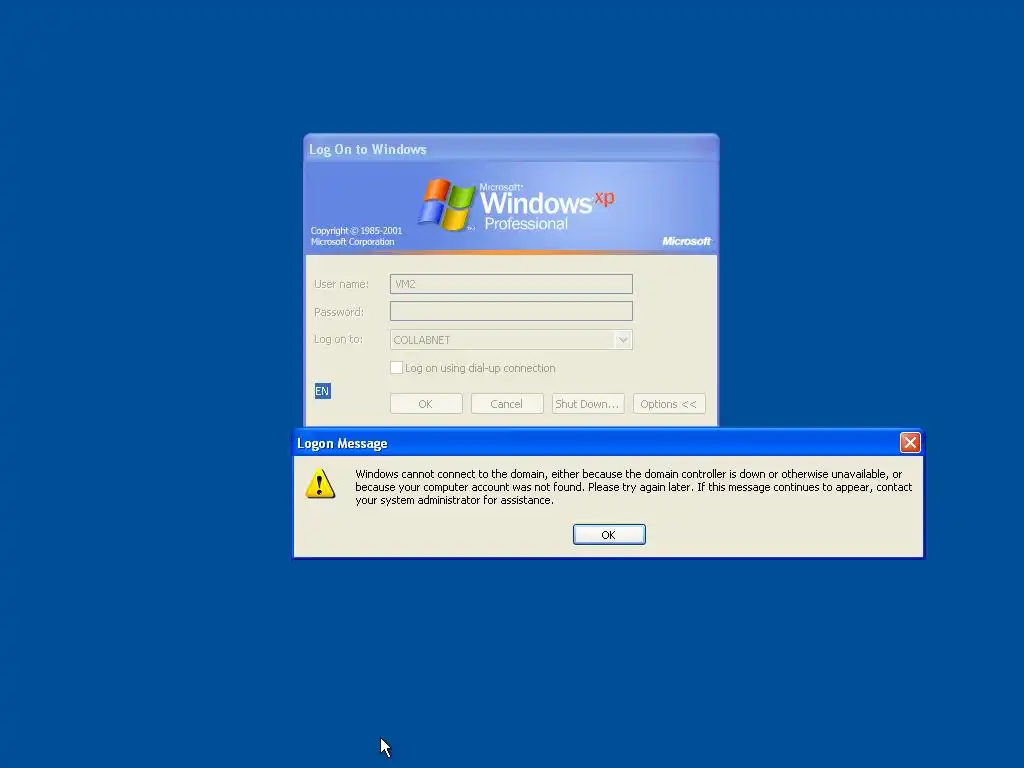1024x768 pixels.
Task: Click the Microsoft brand logo text
Action: tap(686, 241)
